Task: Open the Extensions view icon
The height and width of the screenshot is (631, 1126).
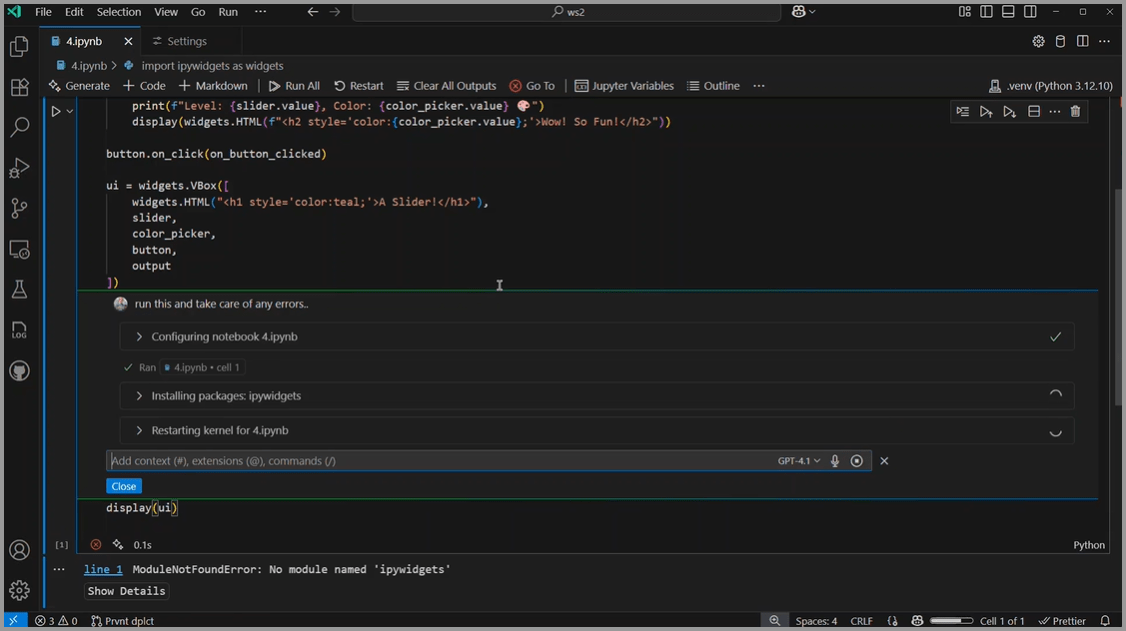Action: click(x=19, y=88)
